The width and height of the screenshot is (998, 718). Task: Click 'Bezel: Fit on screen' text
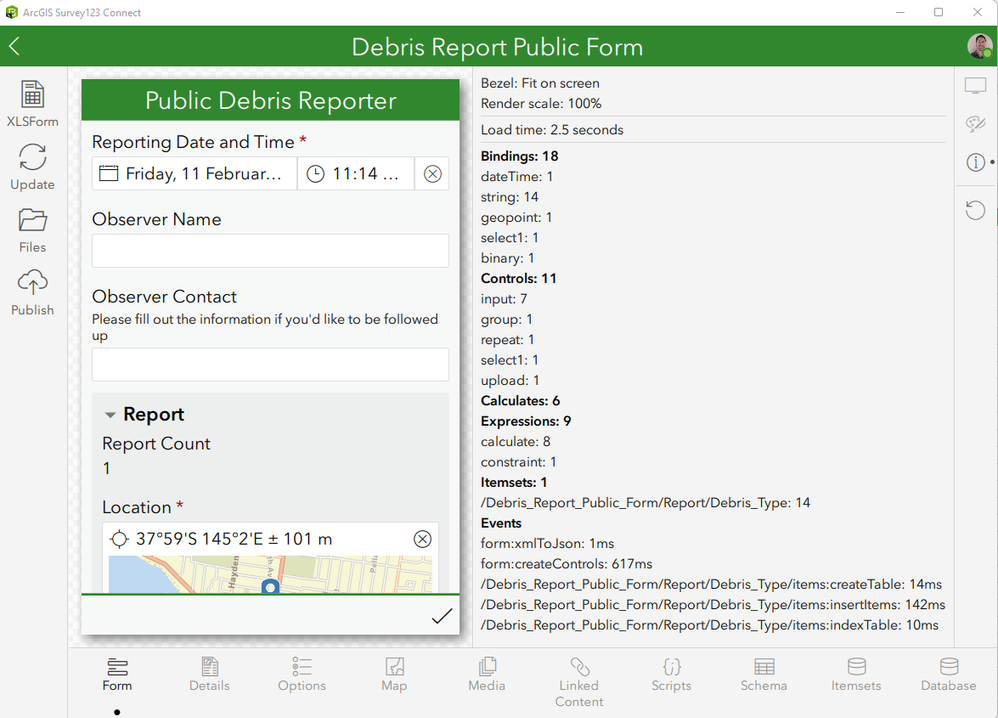click(x=540, y=83)
